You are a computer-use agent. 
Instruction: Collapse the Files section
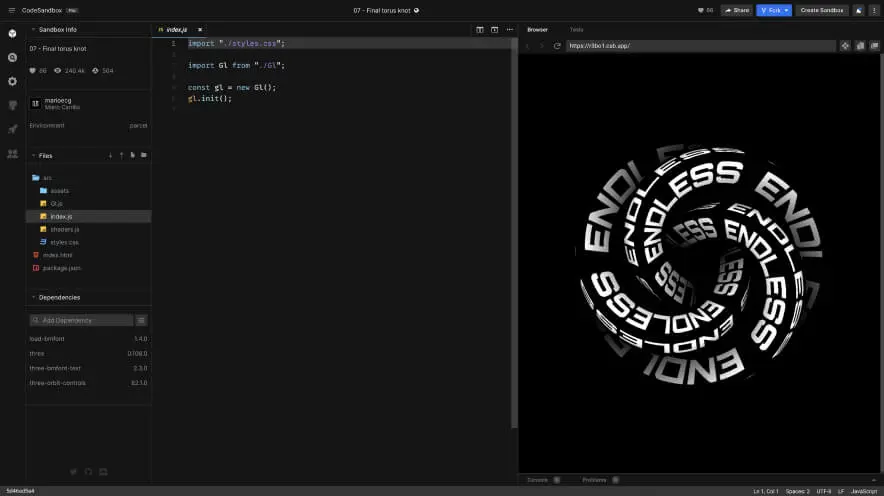tap(33, 155)
